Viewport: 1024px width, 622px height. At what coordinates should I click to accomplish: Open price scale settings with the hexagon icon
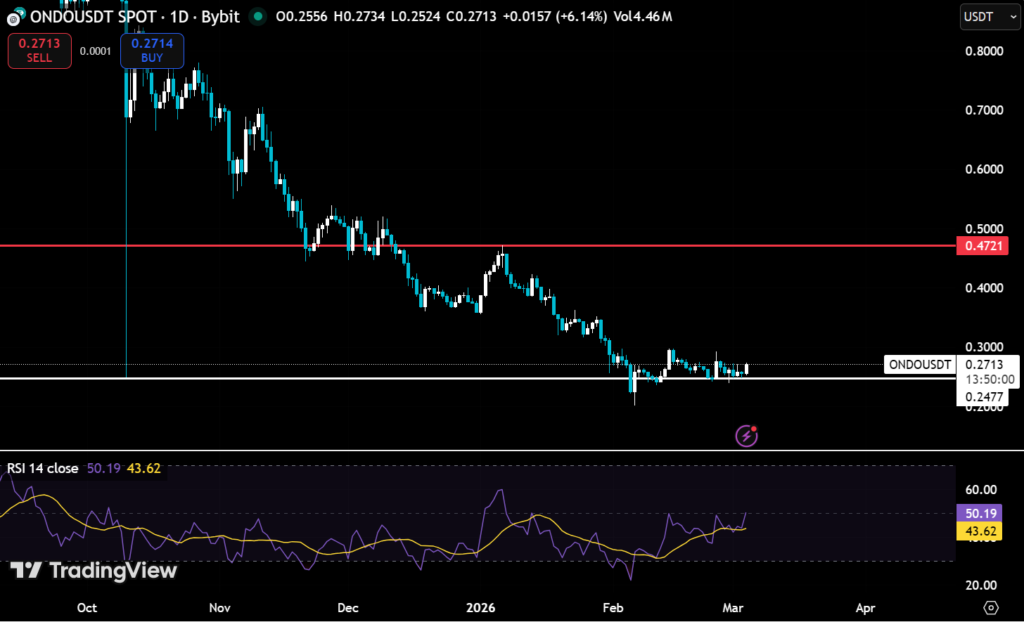point(992,607)
